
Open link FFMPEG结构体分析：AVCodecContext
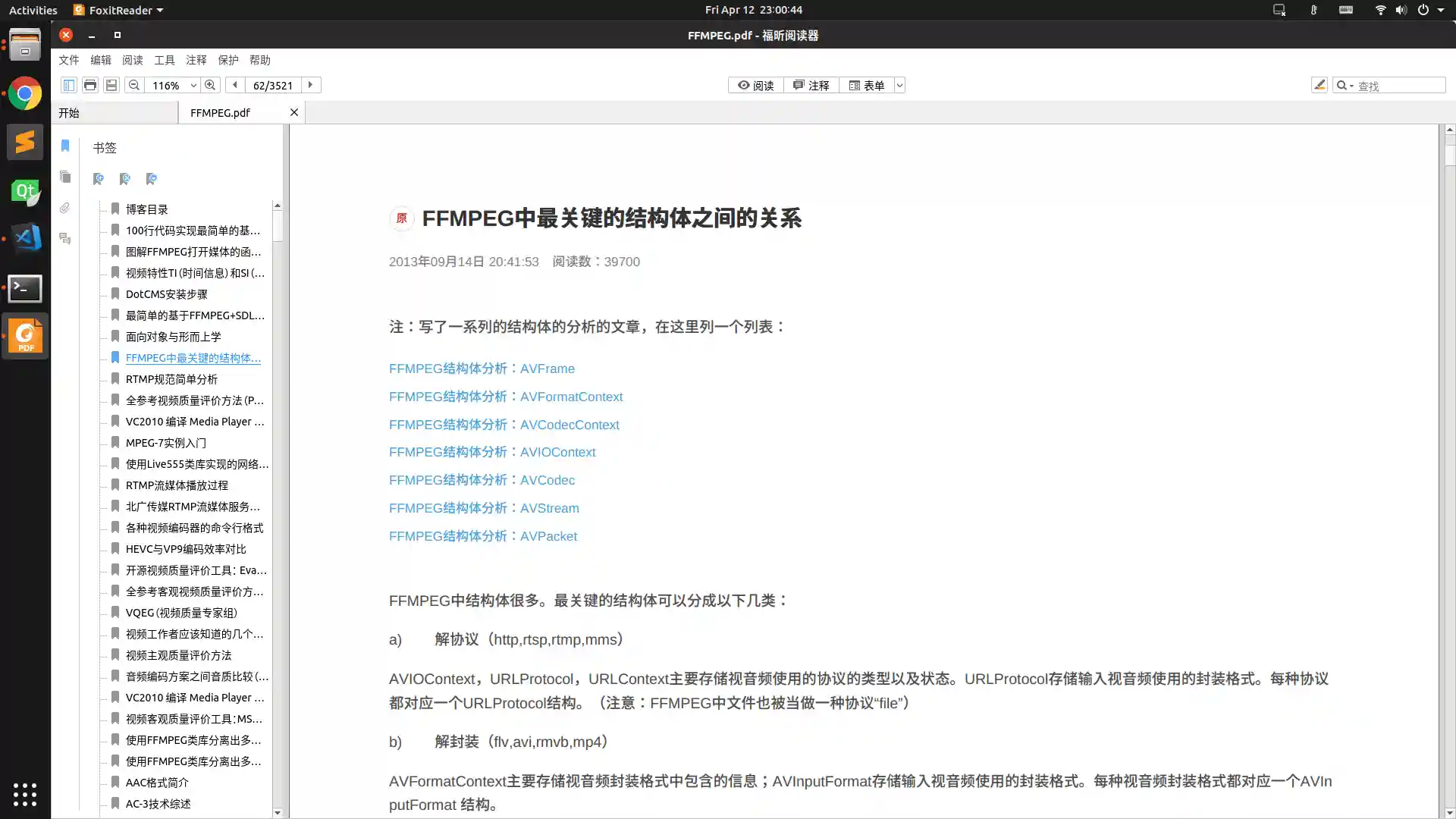tap(504, 425)
